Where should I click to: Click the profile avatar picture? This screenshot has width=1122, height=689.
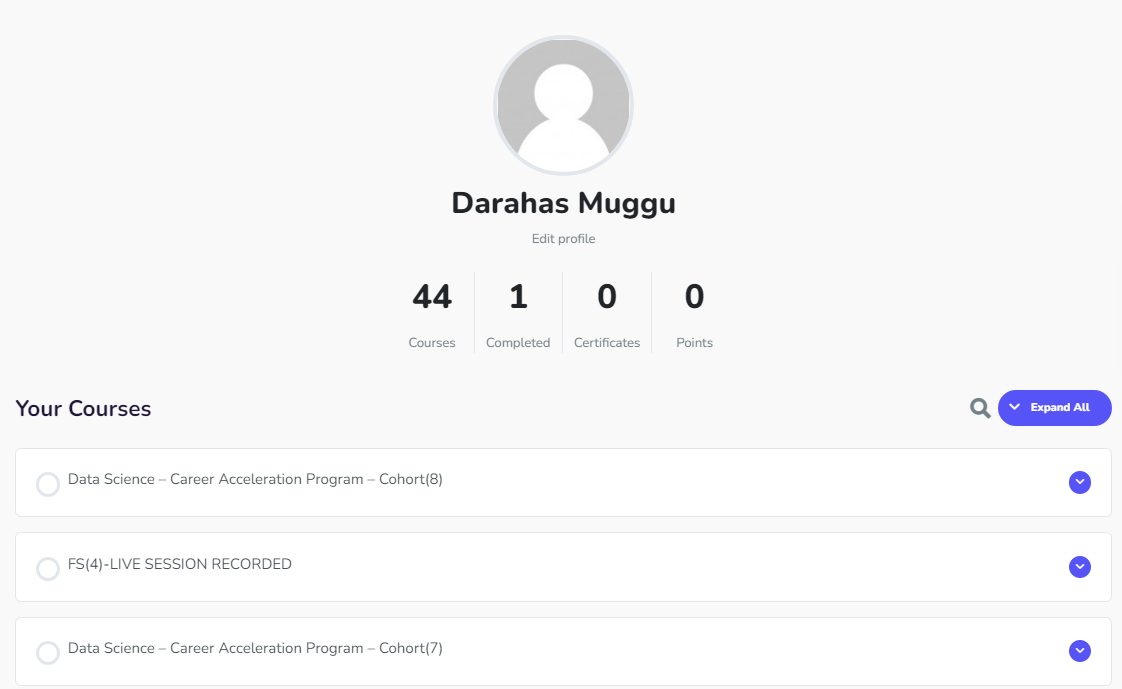tap(563, 105)
